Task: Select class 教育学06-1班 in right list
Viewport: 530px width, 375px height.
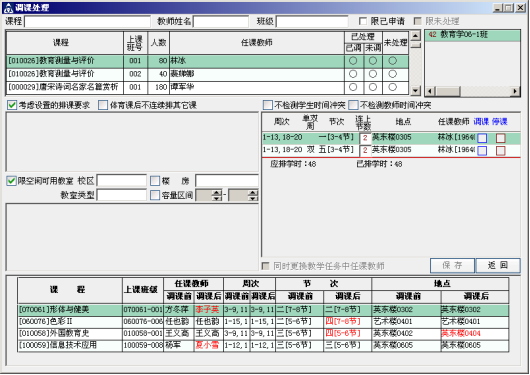Action: coord(472,35)
